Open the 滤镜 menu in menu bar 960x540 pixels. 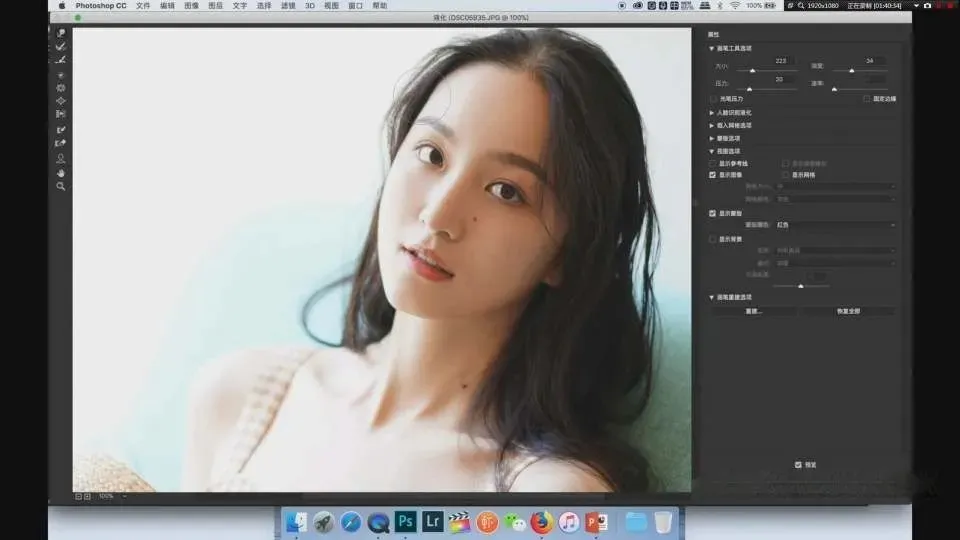288,5
